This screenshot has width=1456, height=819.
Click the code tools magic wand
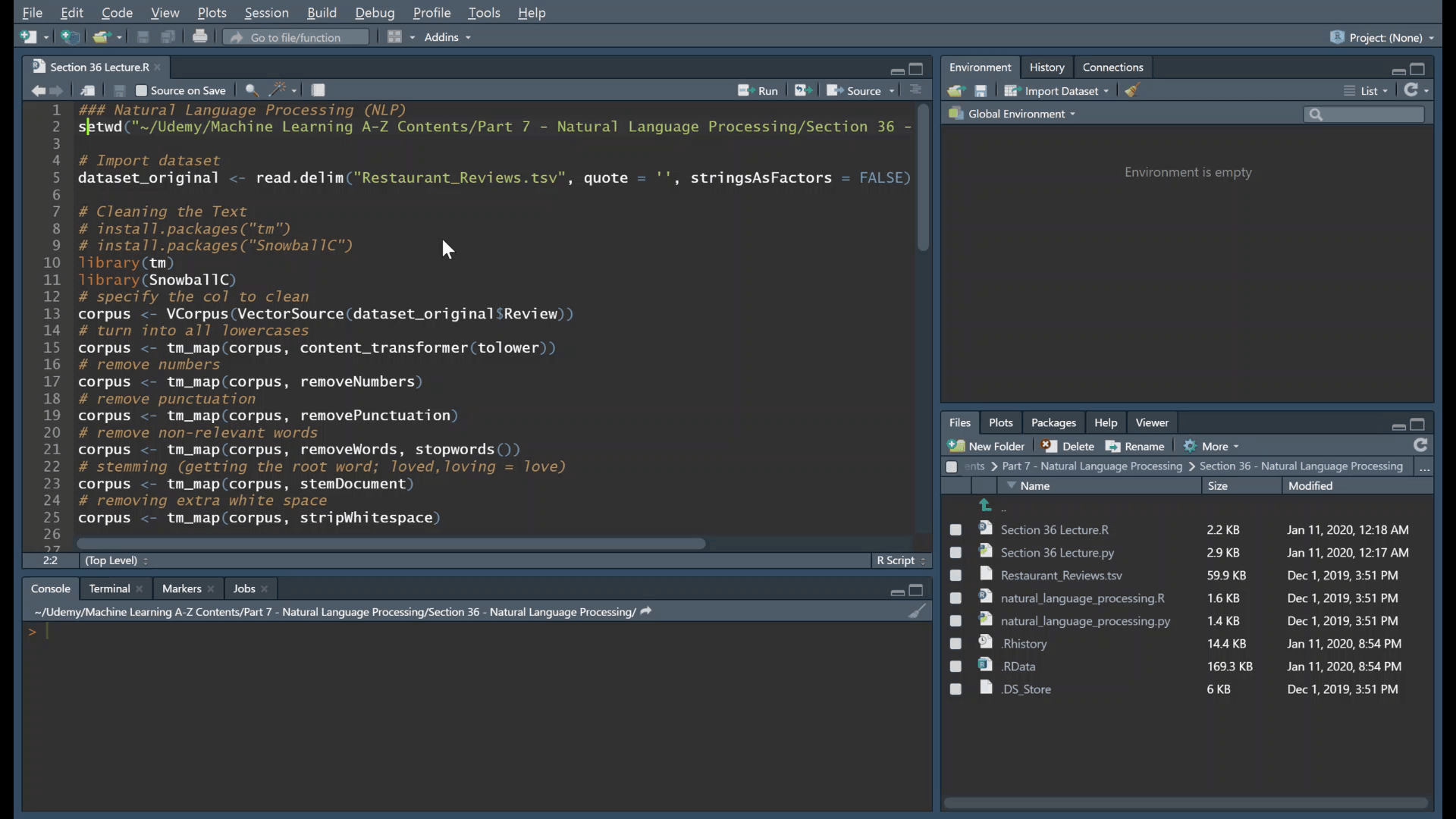[278, 90]
